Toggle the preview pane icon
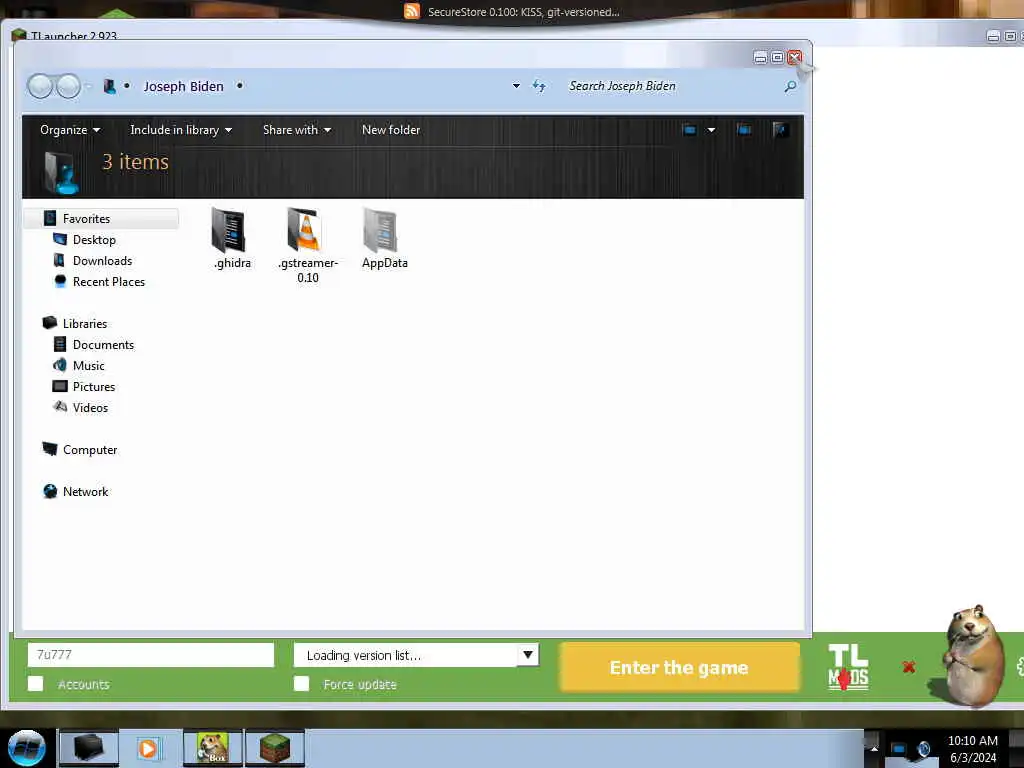1024x768 pixels. click(744, 130)
